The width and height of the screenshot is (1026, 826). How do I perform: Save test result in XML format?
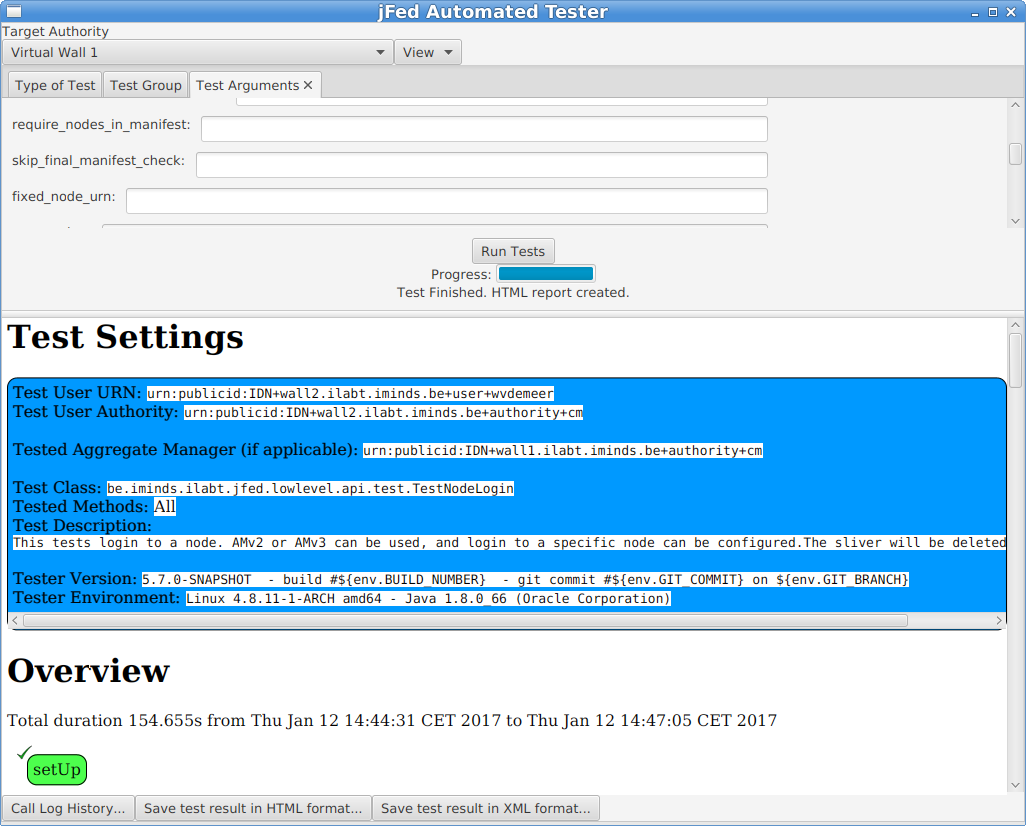[x=486, y=808]
